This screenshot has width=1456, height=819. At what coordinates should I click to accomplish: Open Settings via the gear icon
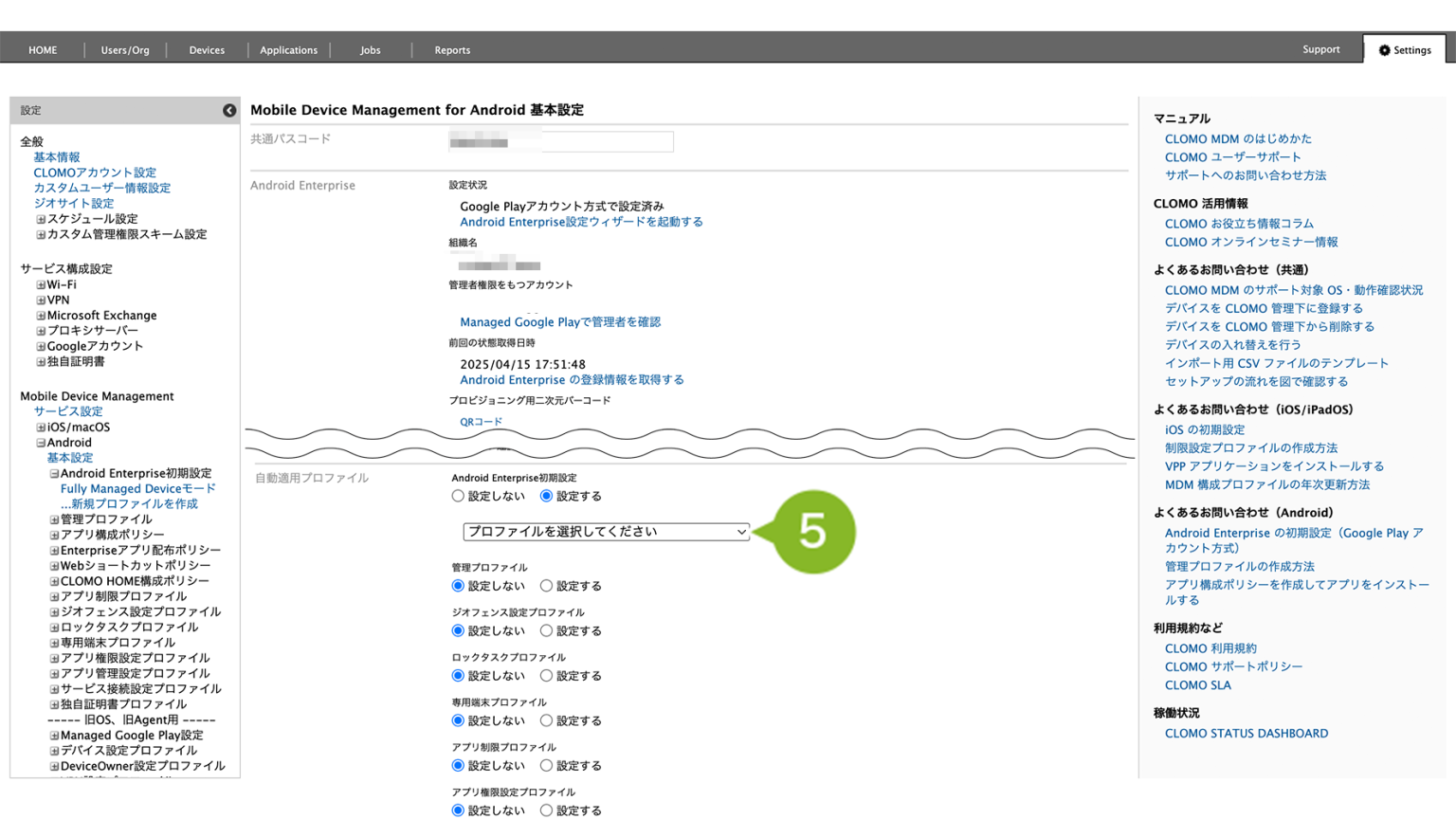(1385, 50)
